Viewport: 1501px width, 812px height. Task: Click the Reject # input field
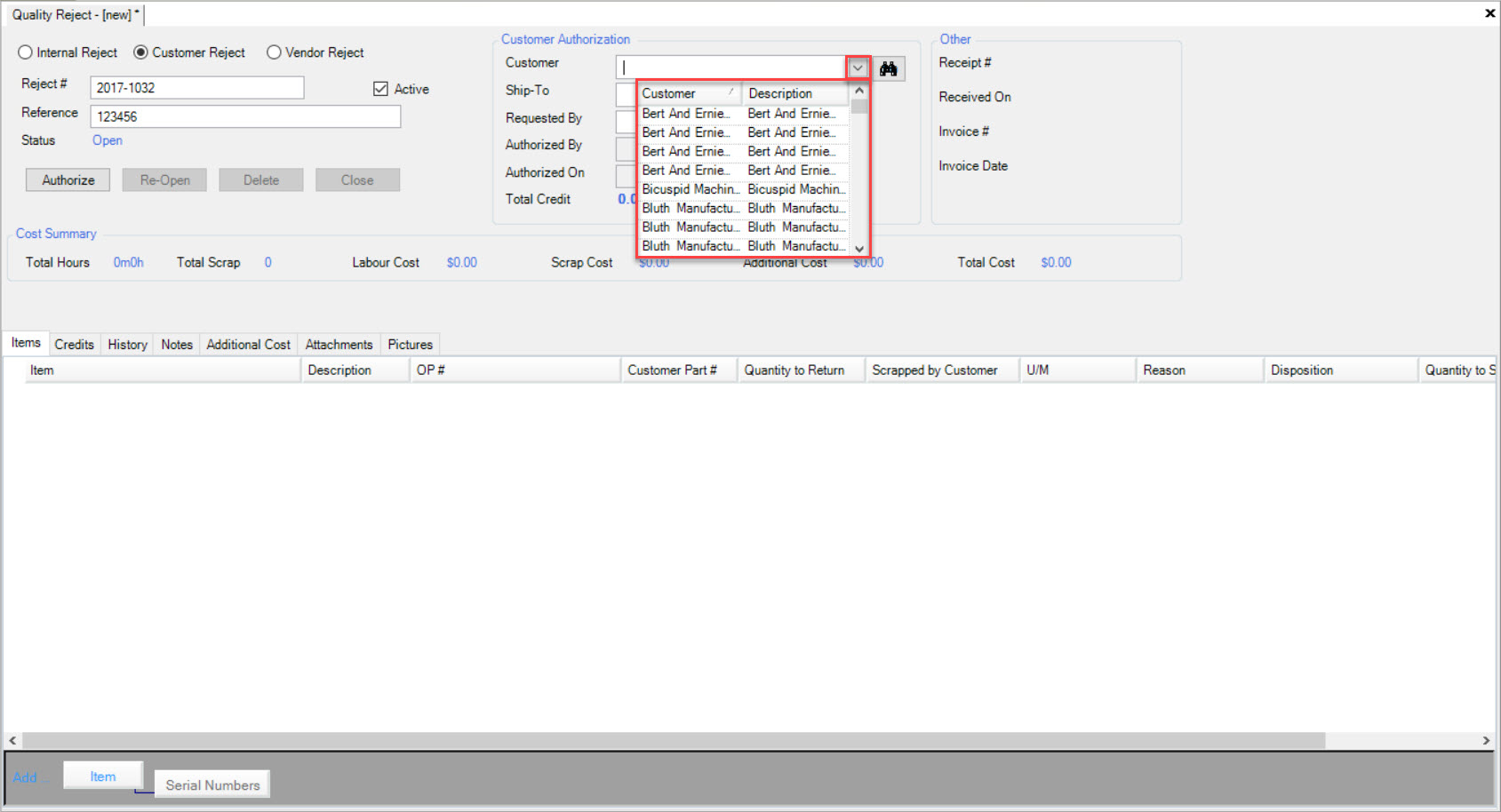pyautogui.click(x=196, y=88)
